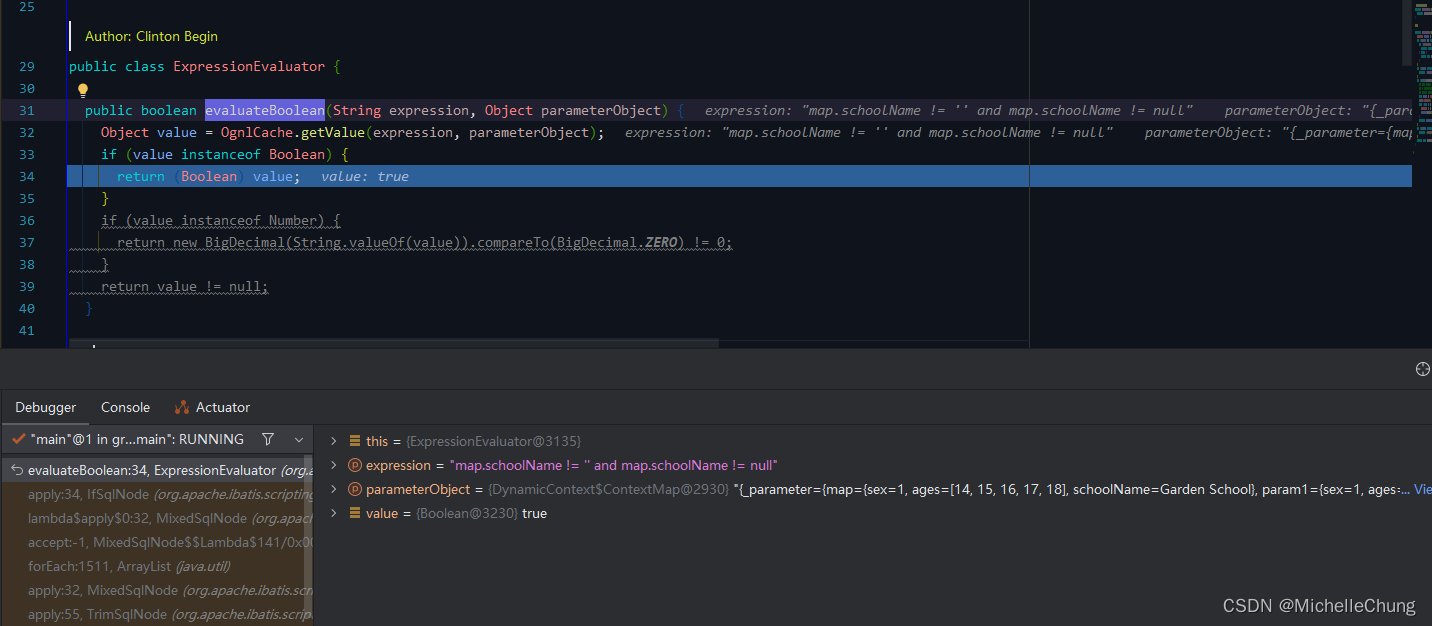Open the frames filter funnel icon
The image size is (1432, 626).
[x=267, y=439]
